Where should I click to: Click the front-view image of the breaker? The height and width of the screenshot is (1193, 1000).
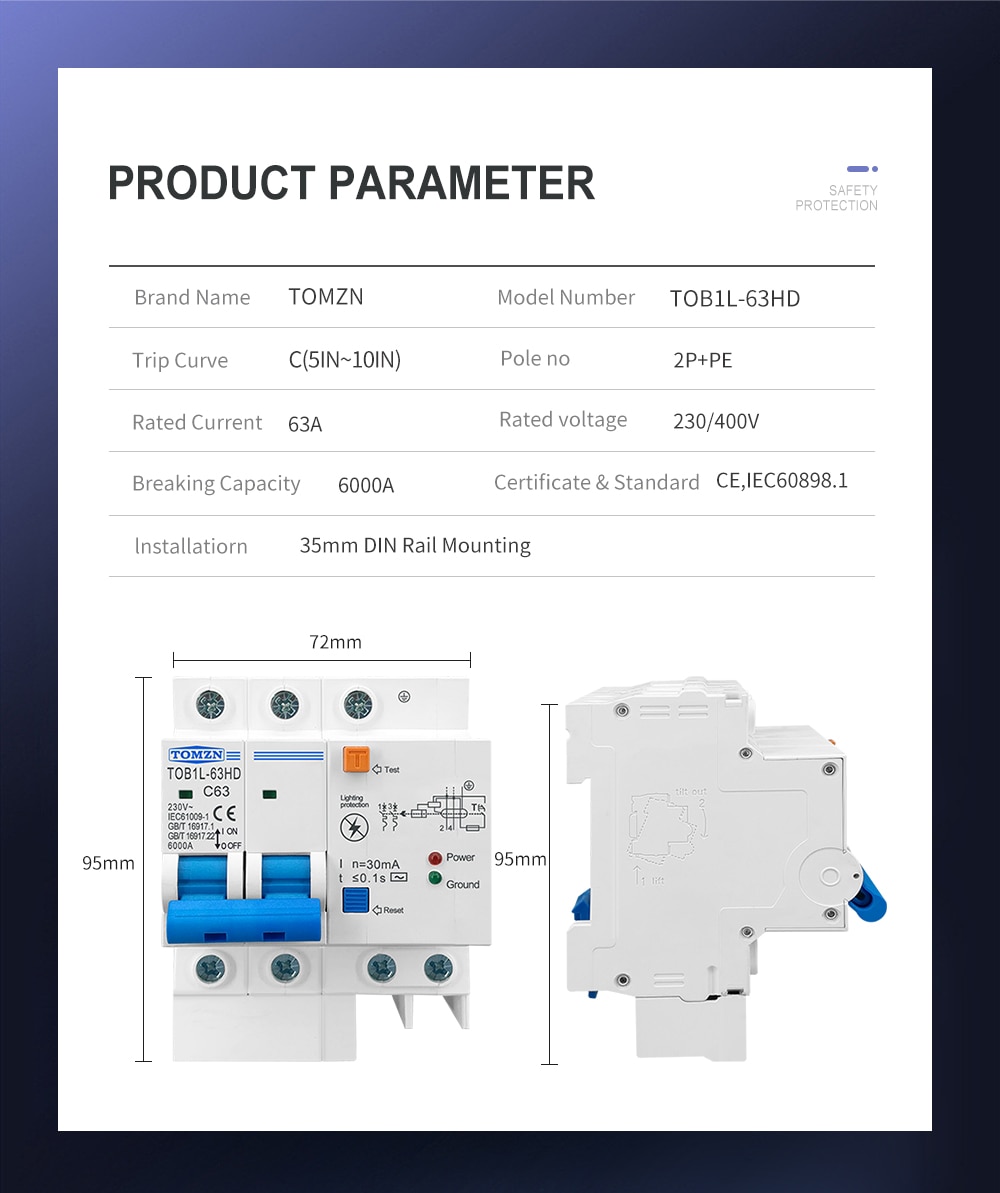(x=326, y=869)
